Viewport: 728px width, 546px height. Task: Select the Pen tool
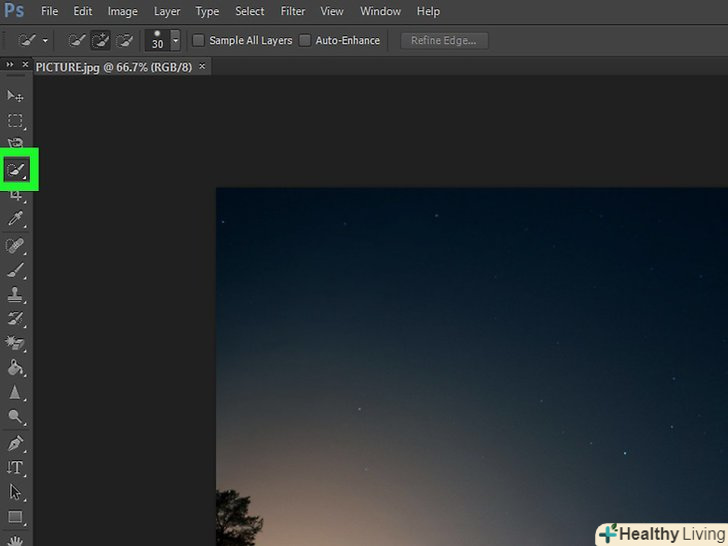15,443
